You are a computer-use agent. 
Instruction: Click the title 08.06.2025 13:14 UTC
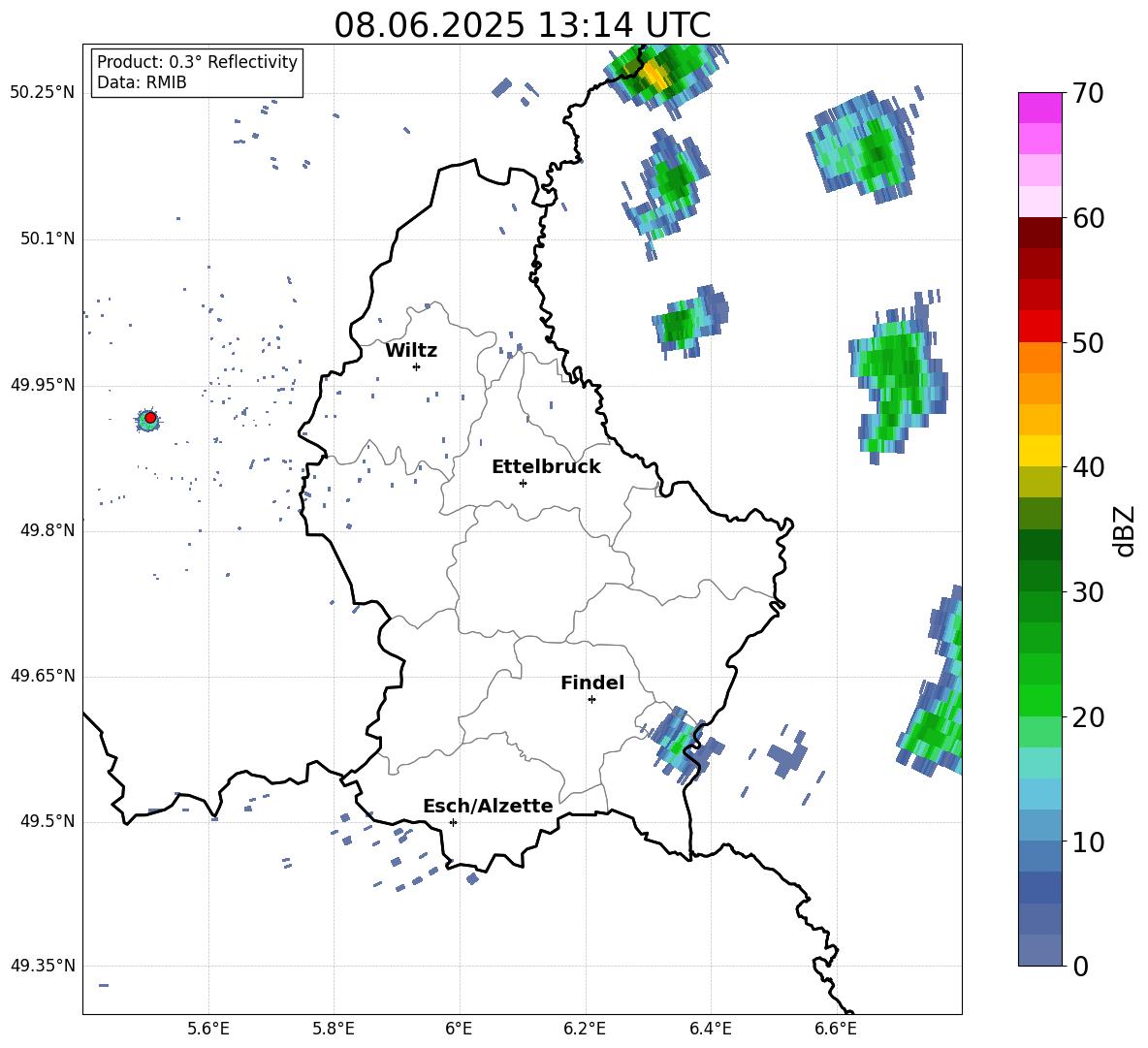click(522, 25)
